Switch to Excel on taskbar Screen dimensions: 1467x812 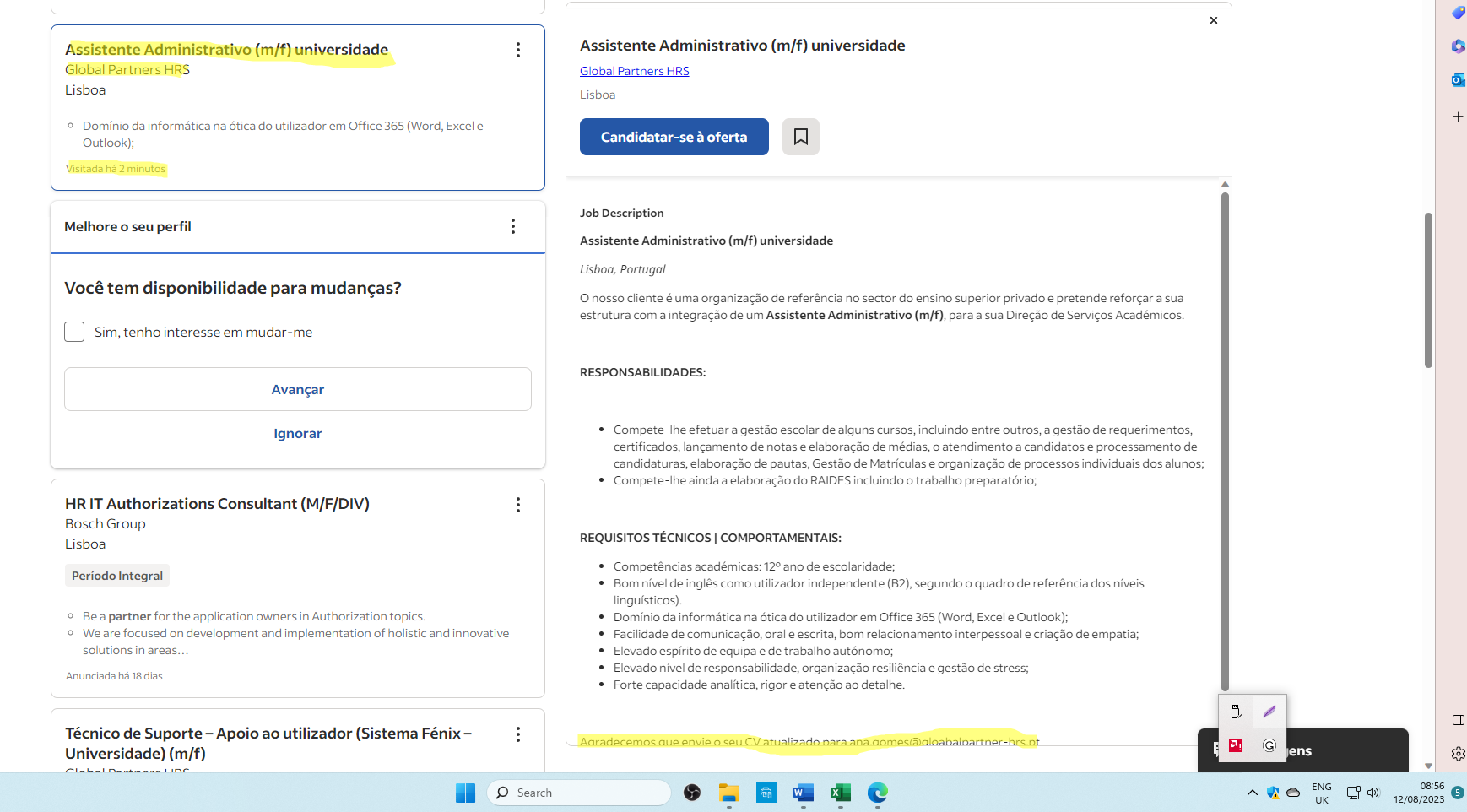click(x=841, y=793)
